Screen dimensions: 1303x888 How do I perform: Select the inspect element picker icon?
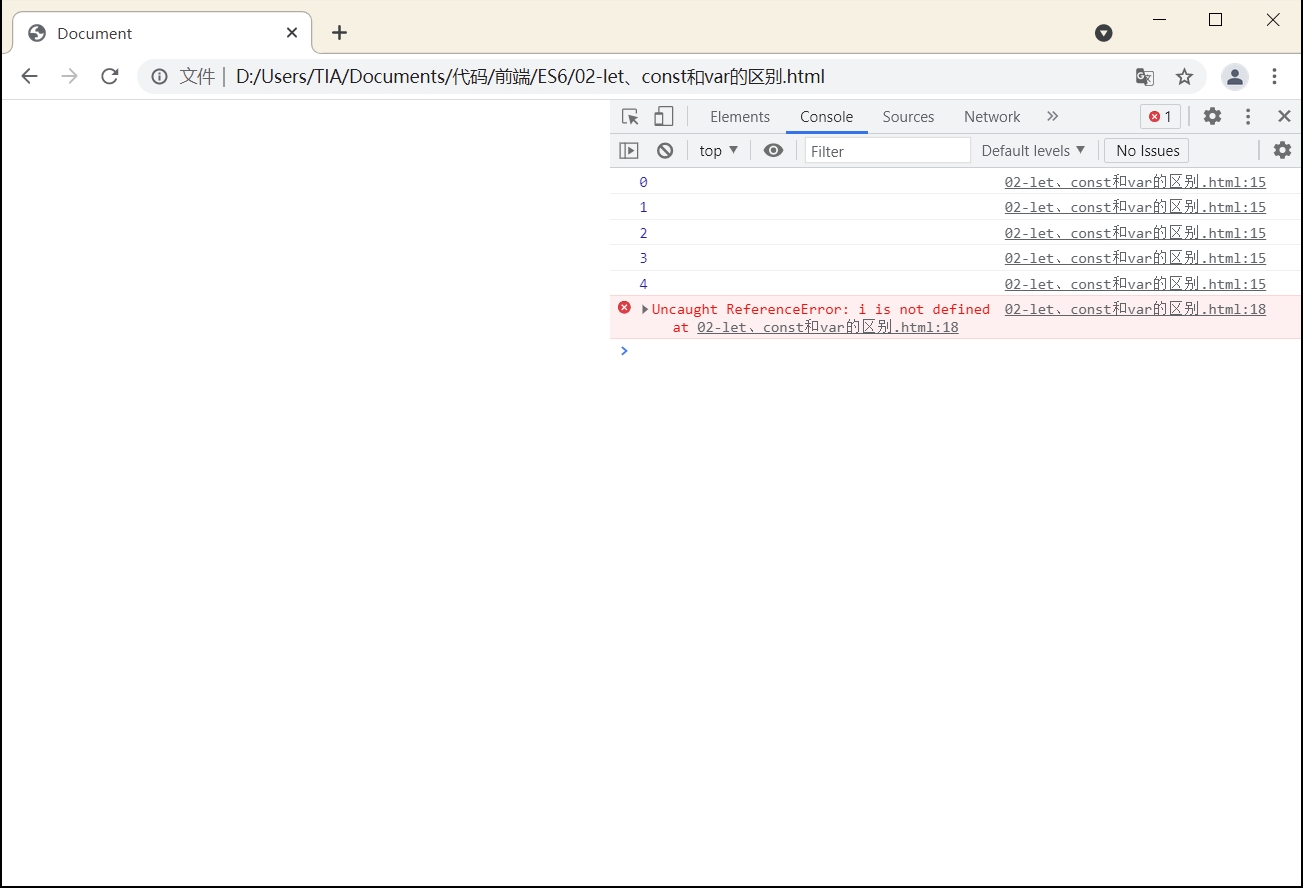[x=630, y=117]
